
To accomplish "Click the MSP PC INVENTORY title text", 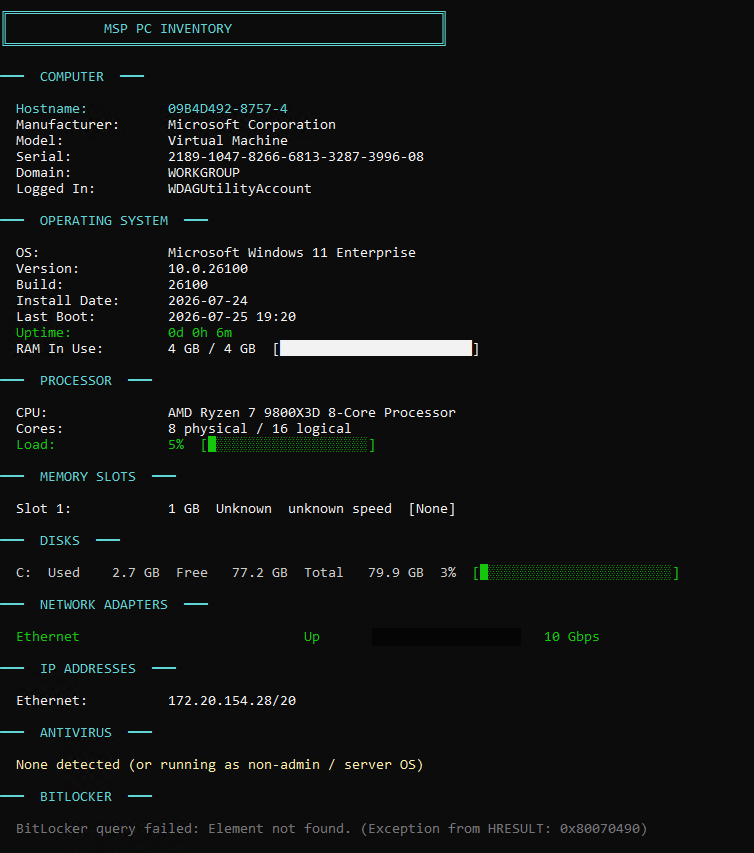I will coord(168,29).
